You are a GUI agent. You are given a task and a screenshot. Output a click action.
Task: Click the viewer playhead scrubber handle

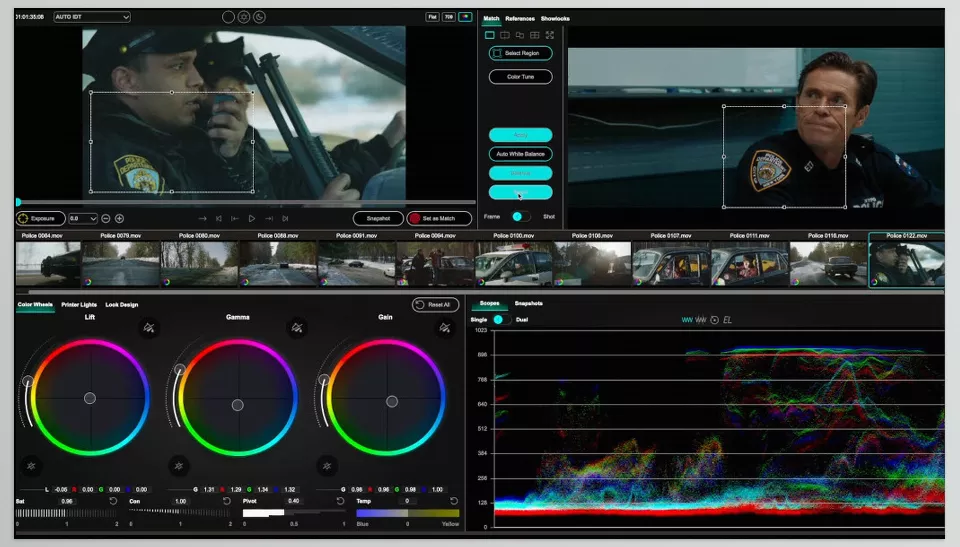tap(18, 202)
